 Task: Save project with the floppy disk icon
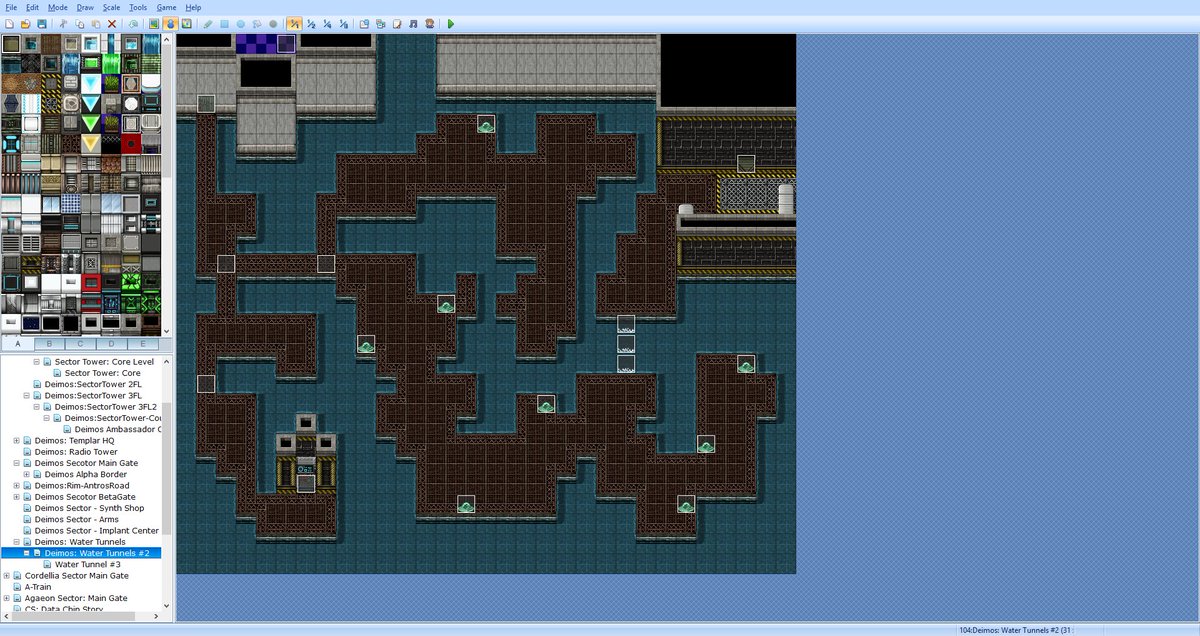point(41,23)
